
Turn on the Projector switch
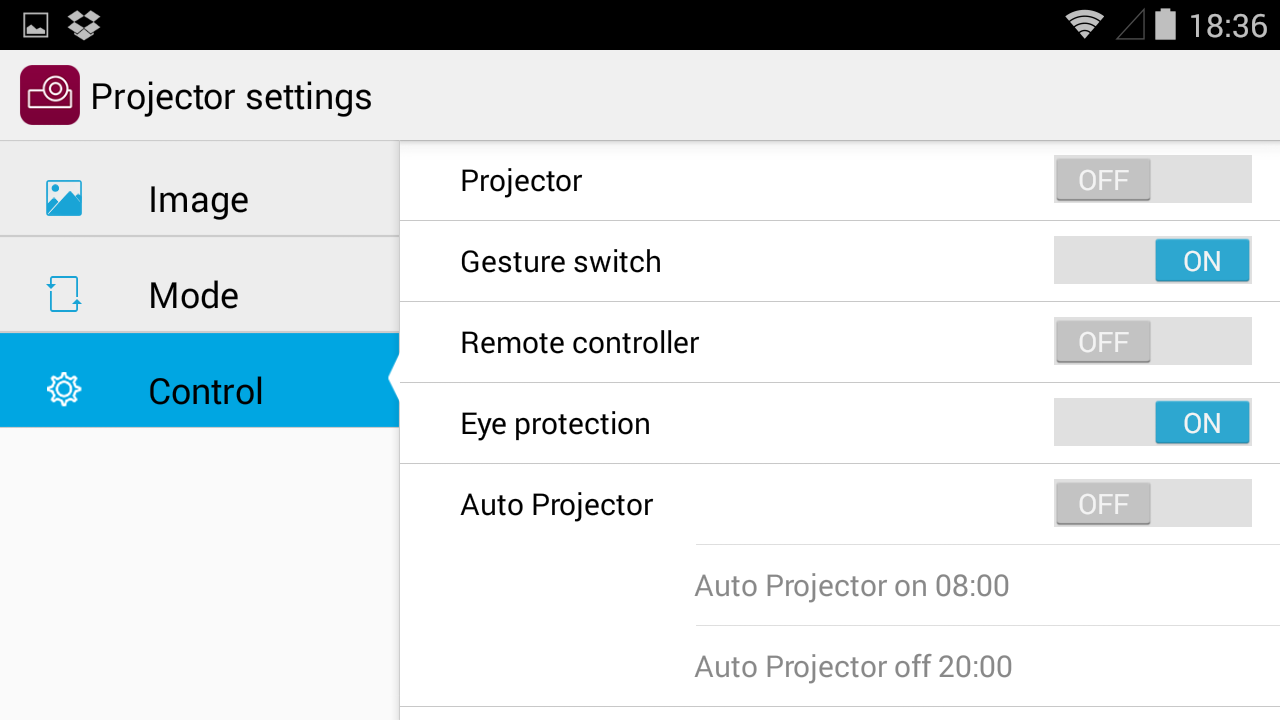1153,180
